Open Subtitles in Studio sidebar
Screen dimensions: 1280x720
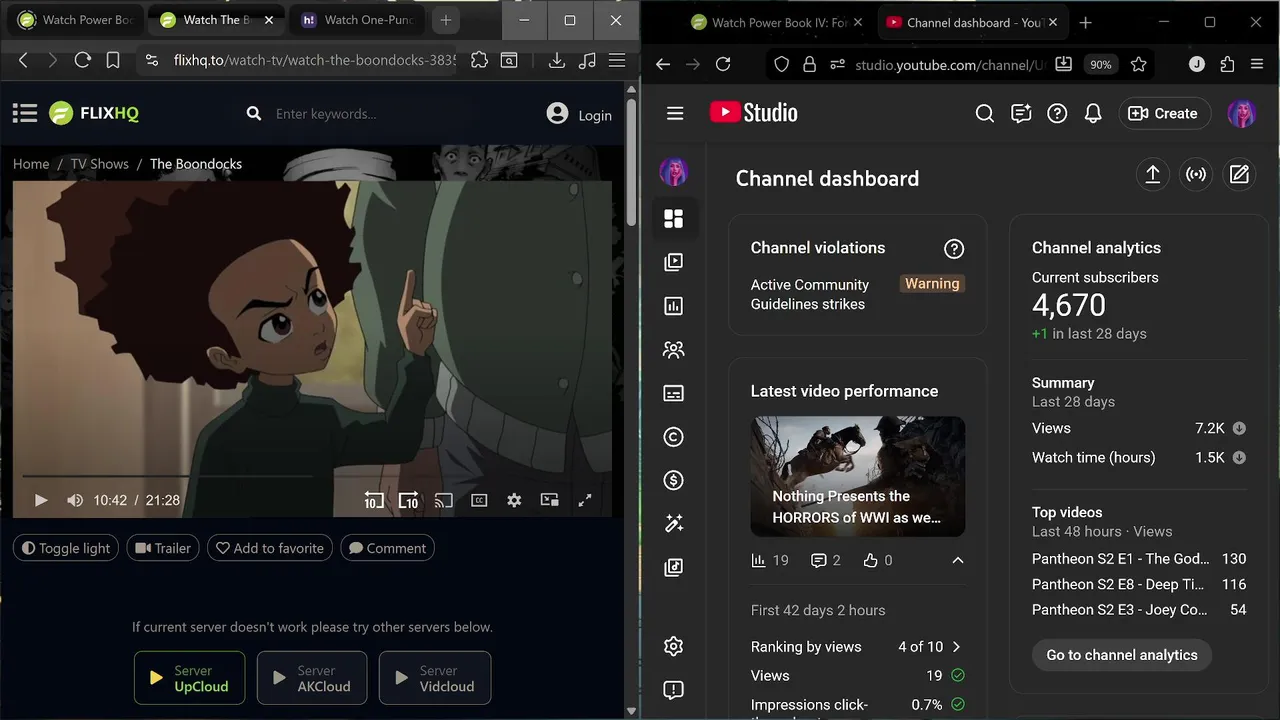(x=674, y=394)
